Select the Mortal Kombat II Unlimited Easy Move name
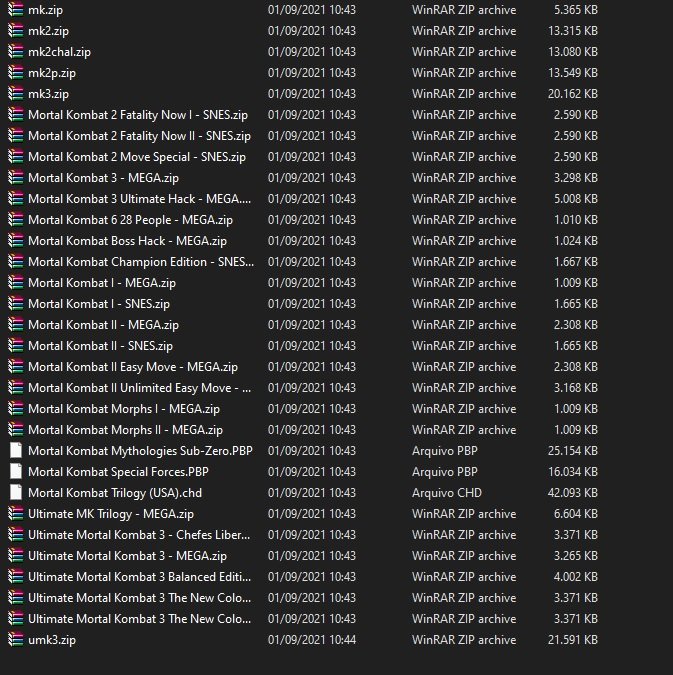Viewport: 673px width, 675px height. tap(140, 388)
